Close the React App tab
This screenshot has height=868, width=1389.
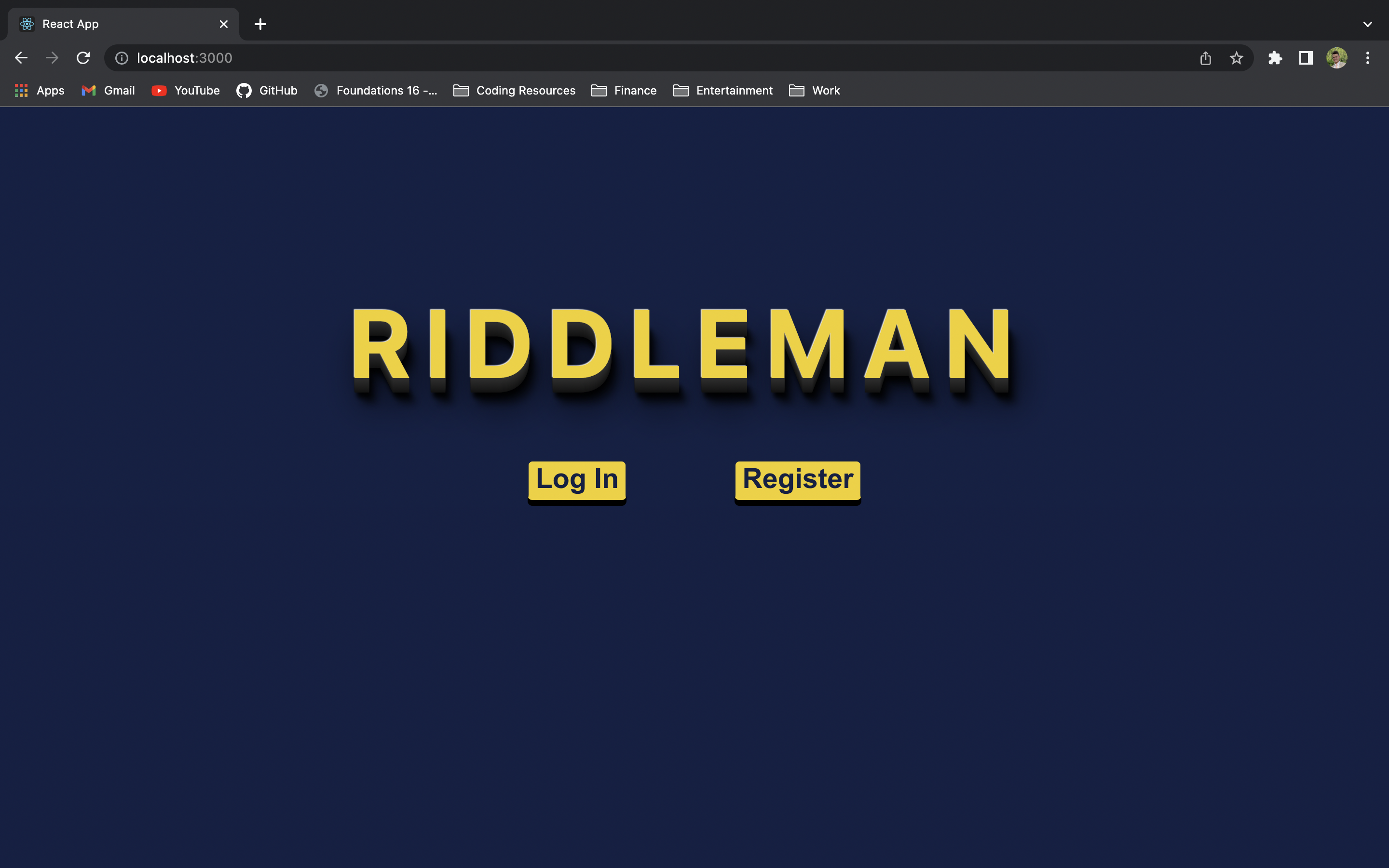click(x=224, y=24)
